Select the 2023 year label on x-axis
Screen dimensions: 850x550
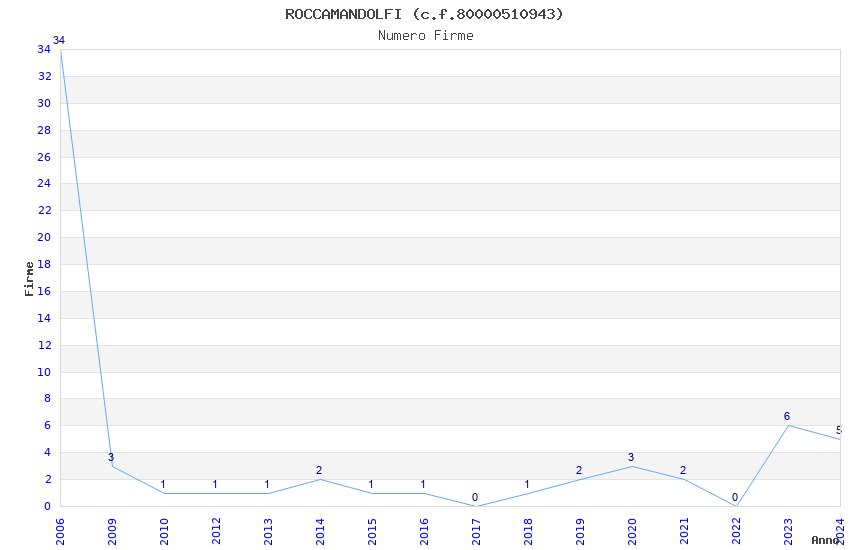[x=789, y=532]
